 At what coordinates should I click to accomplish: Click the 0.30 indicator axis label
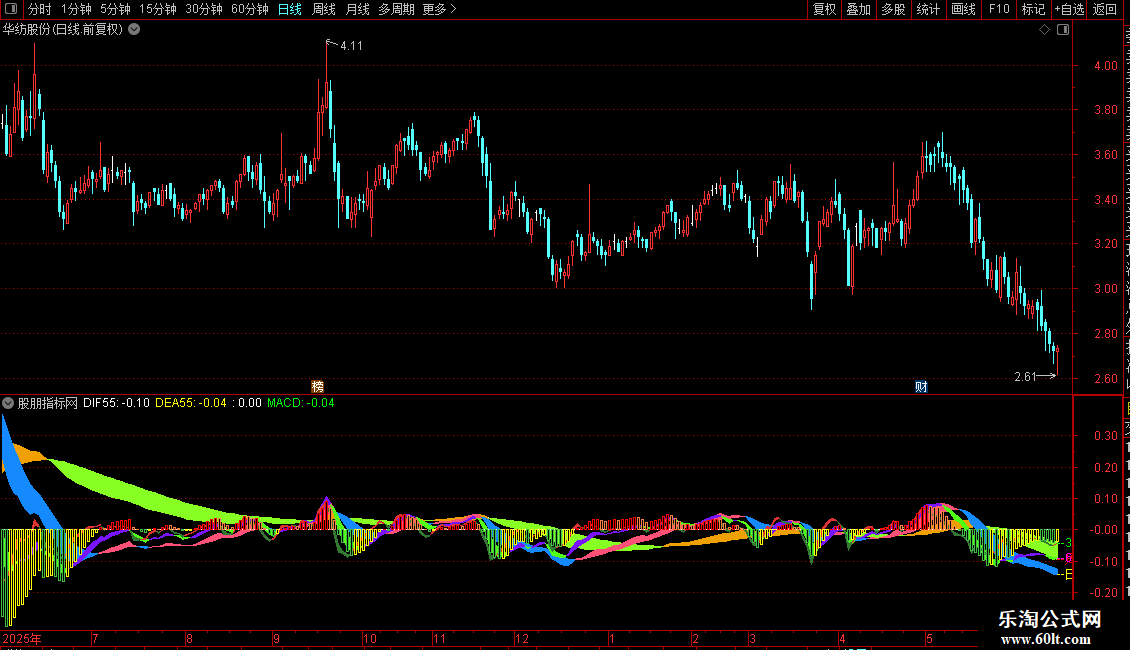tap(1105, 436)
